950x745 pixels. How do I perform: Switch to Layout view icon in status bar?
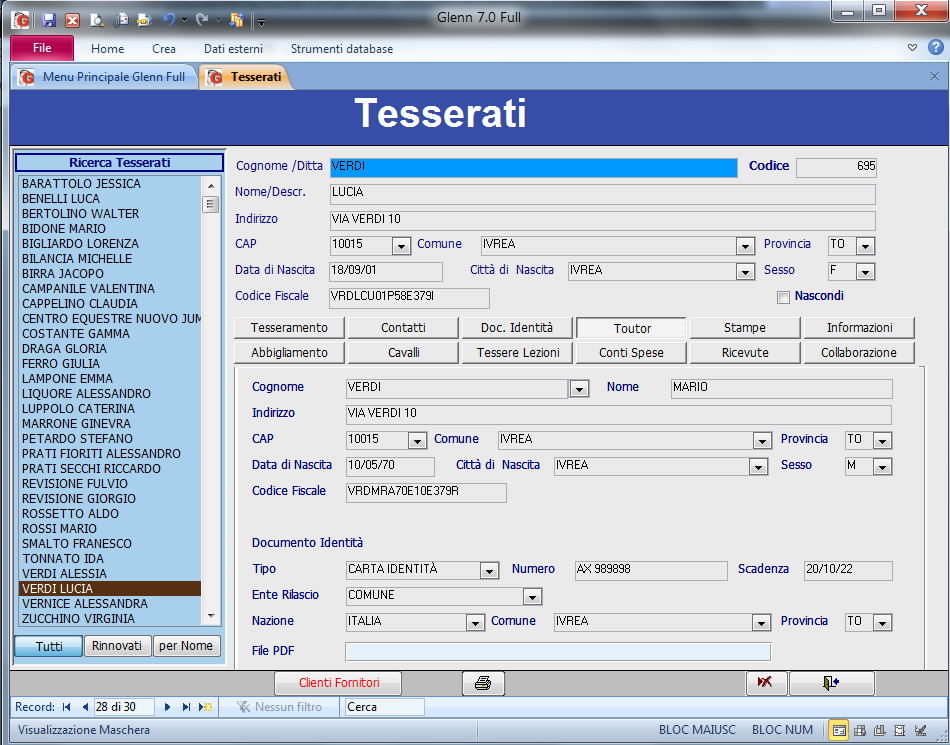pyautogui.click(x=900, y=730)
